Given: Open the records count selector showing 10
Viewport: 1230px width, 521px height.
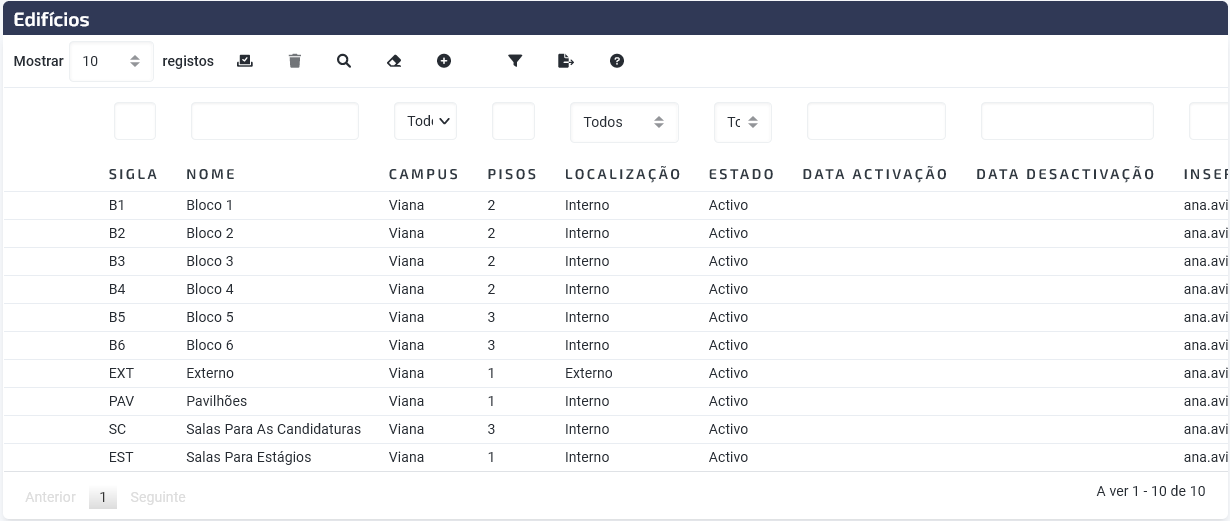Looking at the screenshot, I should click(111, 61).
